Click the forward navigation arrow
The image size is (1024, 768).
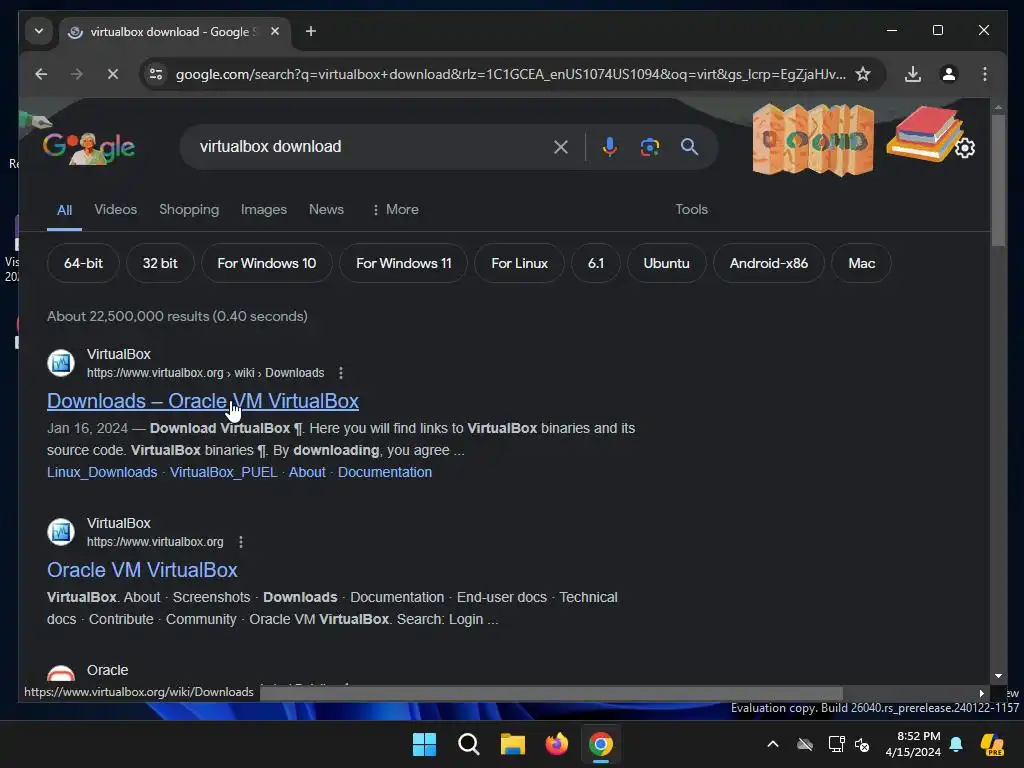pyautogui.click(x=77, y=74)
